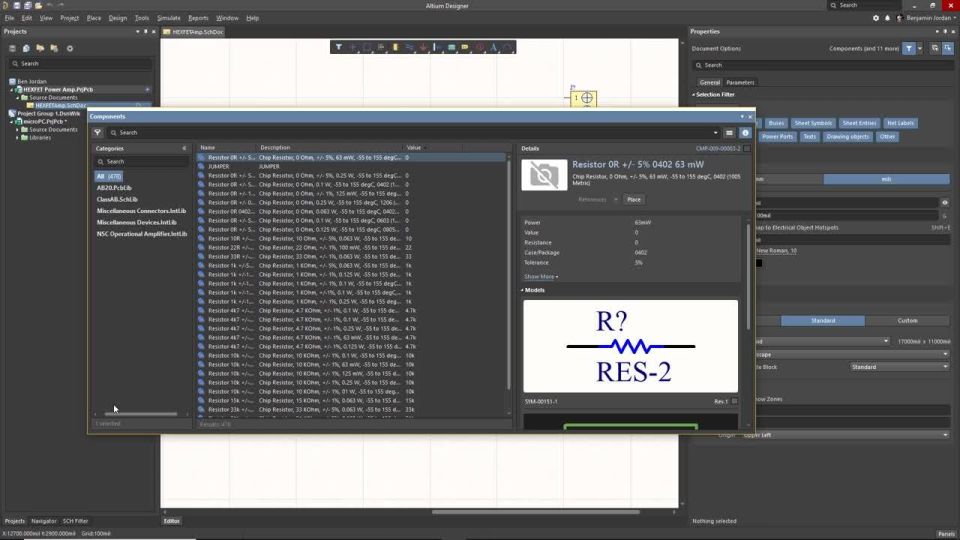This screenshot has width=960, height=540.
Task: Choose the Place Power Port tool in toolbar
Action: click(x=423, y=47)
